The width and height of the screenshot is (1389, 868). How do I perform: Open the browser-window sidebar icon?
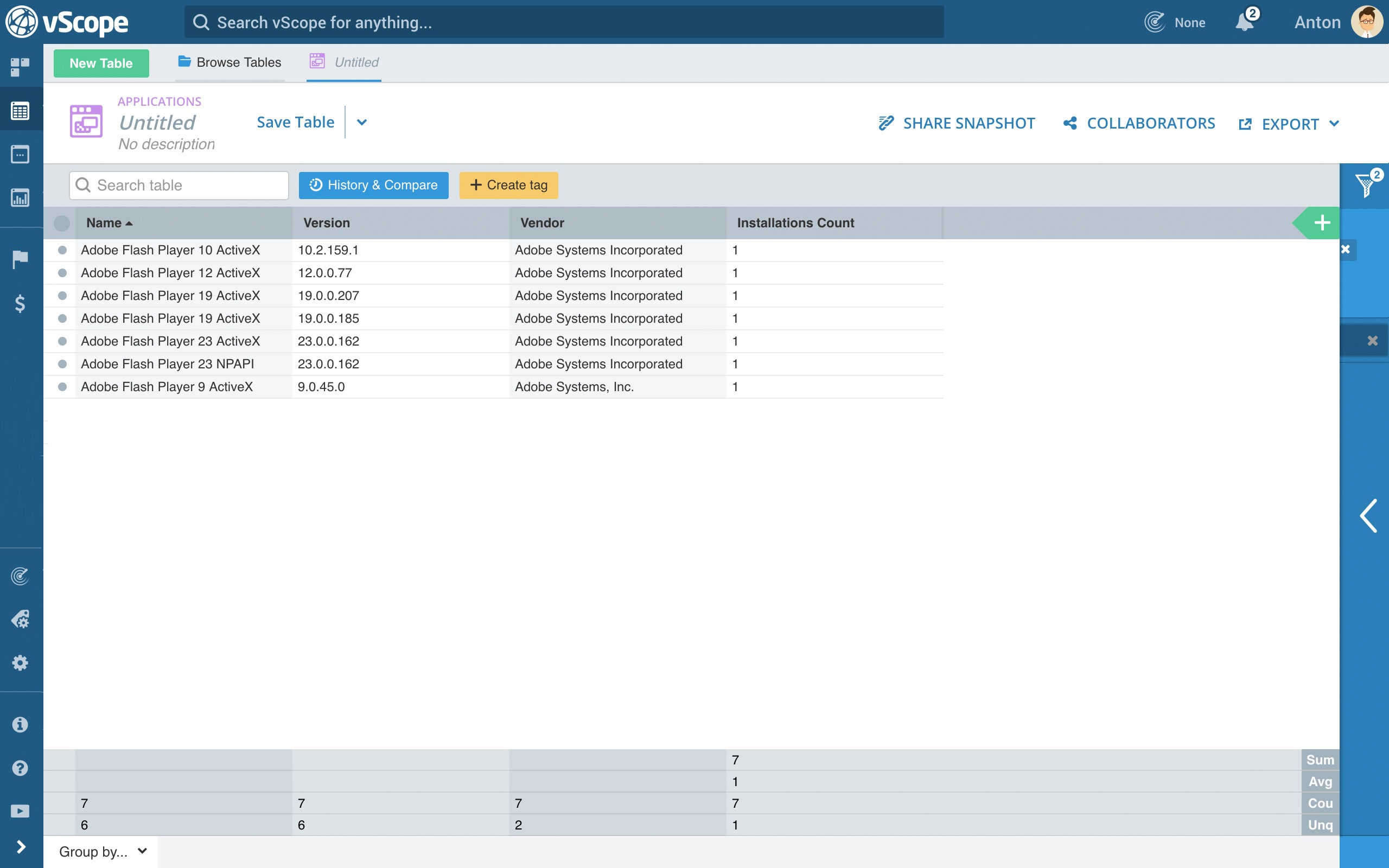(20, 154)
